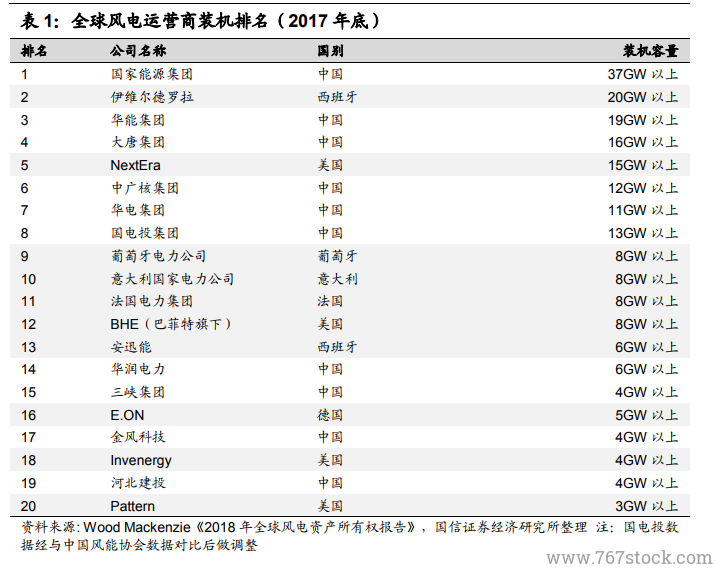This screenshot has width=721, height=573.
Task: Select company name 法国电力集团
Action: coord(152,301)
